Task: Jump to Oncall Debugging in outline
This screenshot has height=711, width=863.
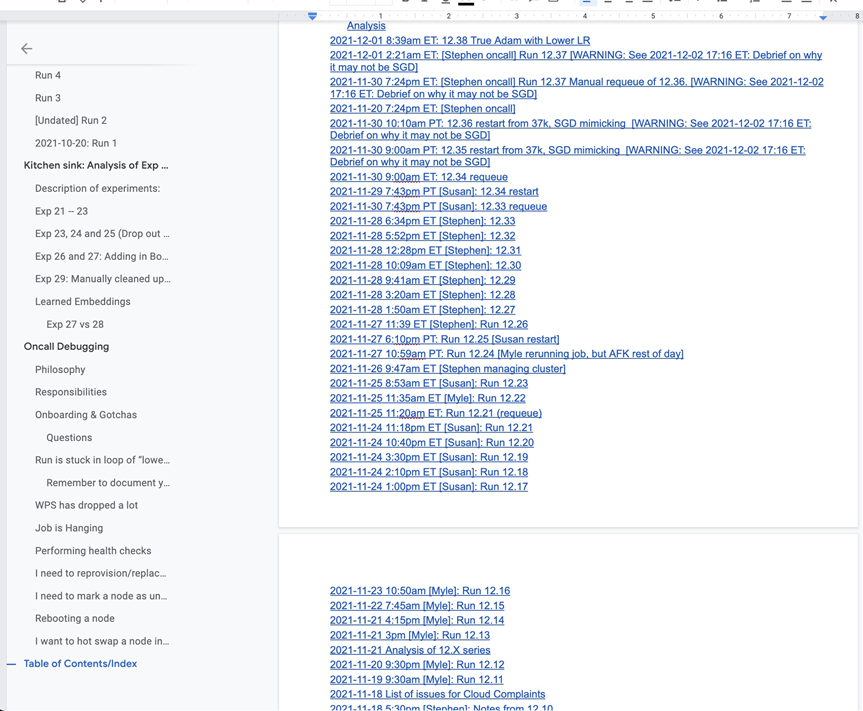Action: (66, 347)
